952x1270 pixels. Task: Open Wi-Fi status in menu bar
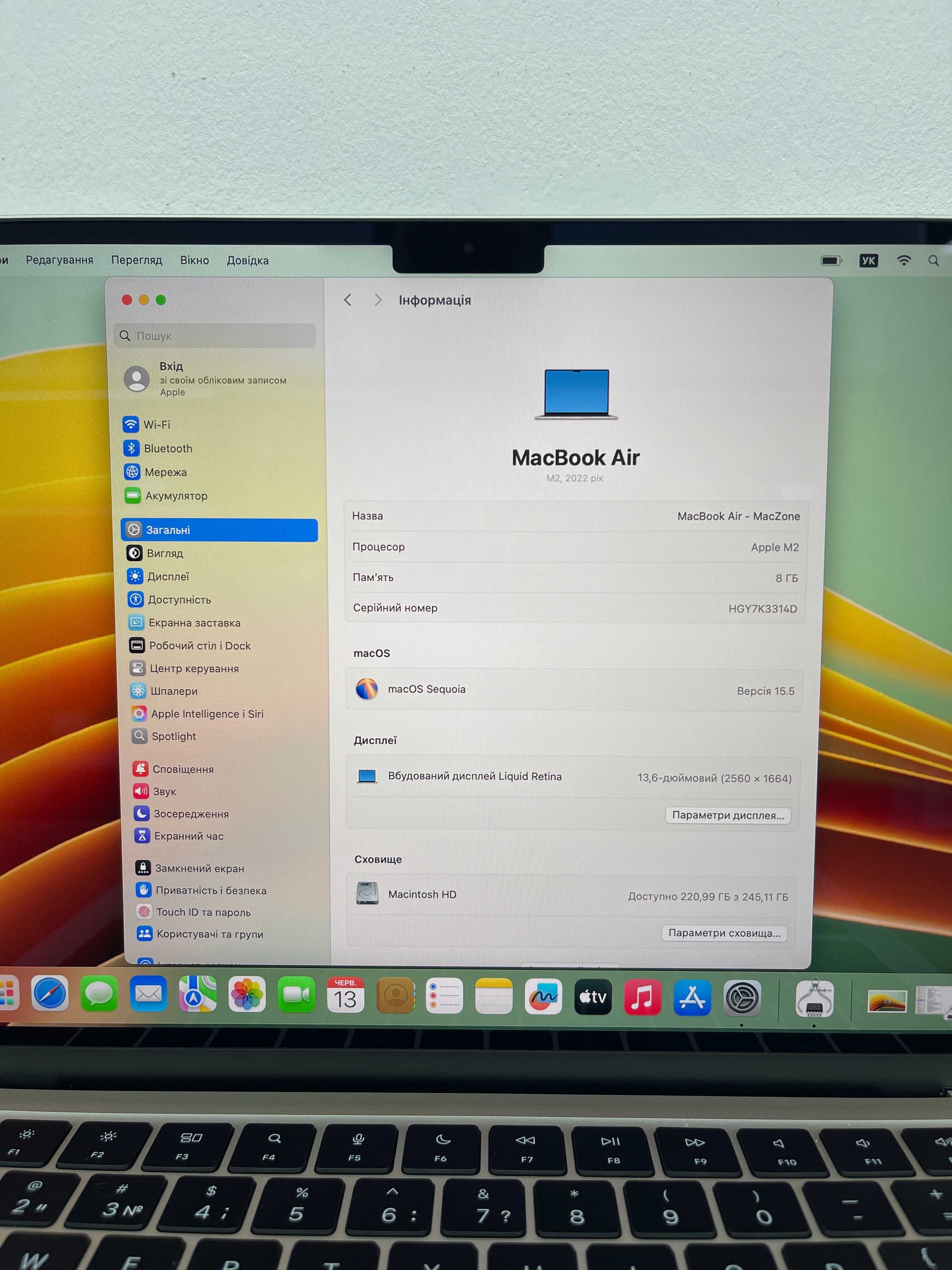click(904, 261)
